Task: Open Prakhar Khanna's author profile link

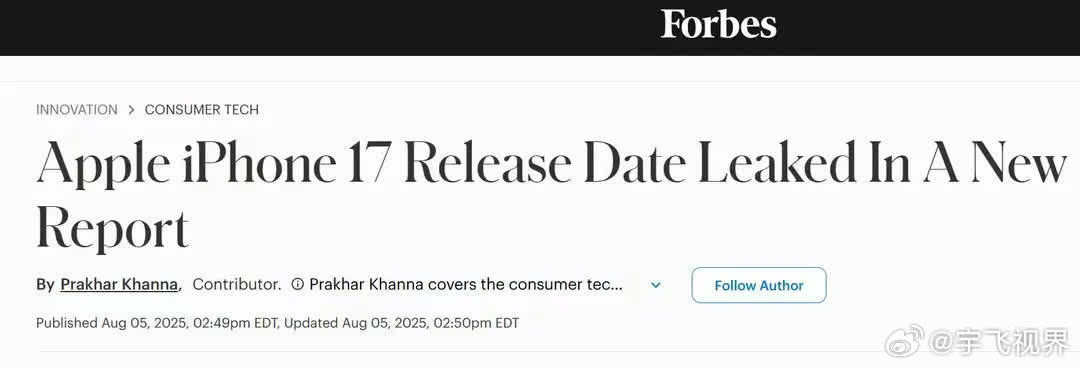Action: pos(119,284)
